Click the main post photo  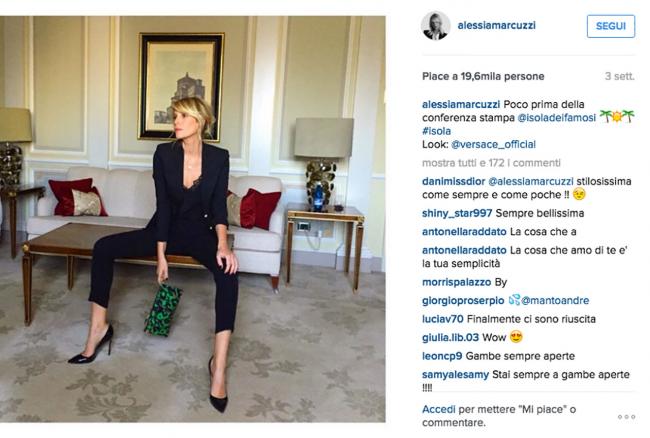coord(193,219)
